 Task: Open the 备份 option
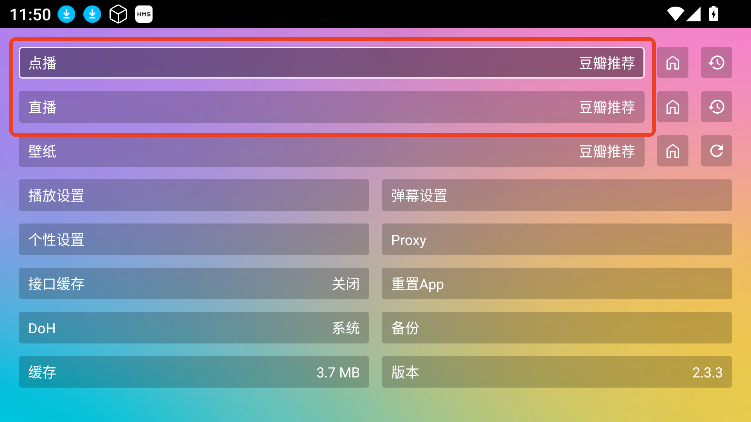point(557,328)
